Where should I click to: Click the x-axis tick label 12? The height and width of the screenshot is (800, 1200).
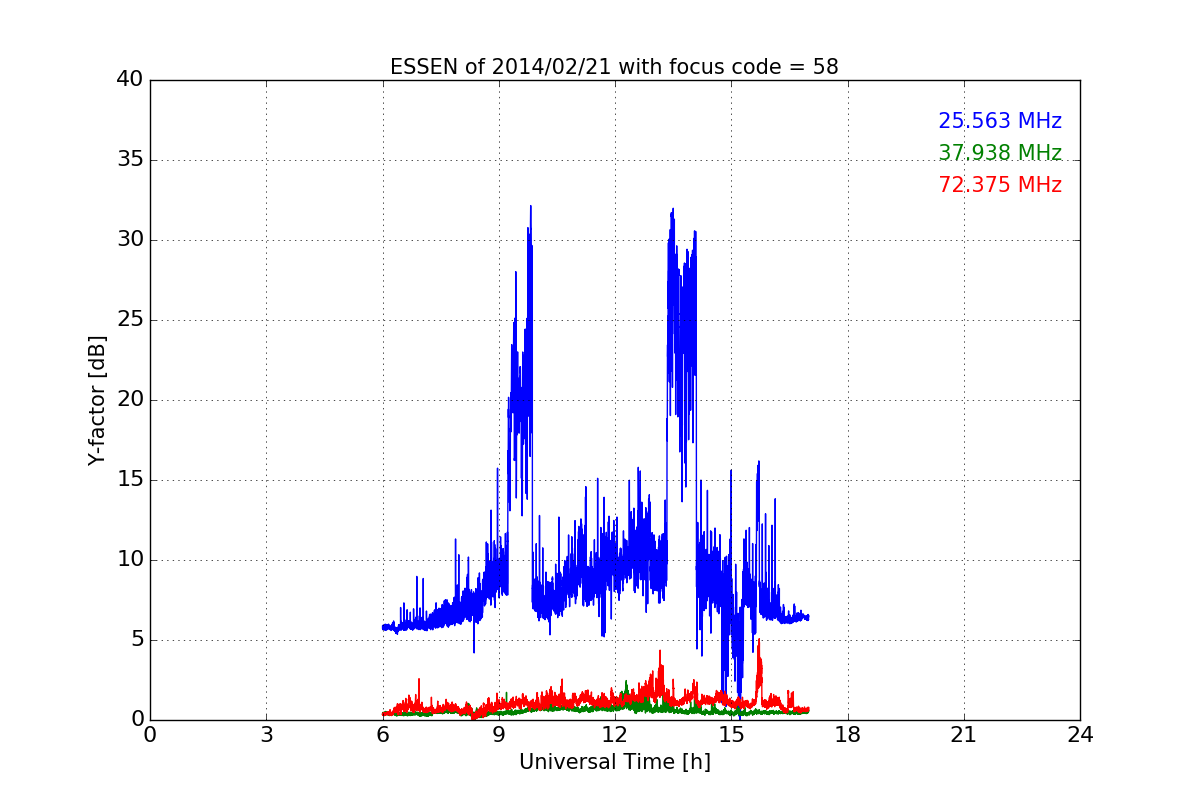(615, 735)
